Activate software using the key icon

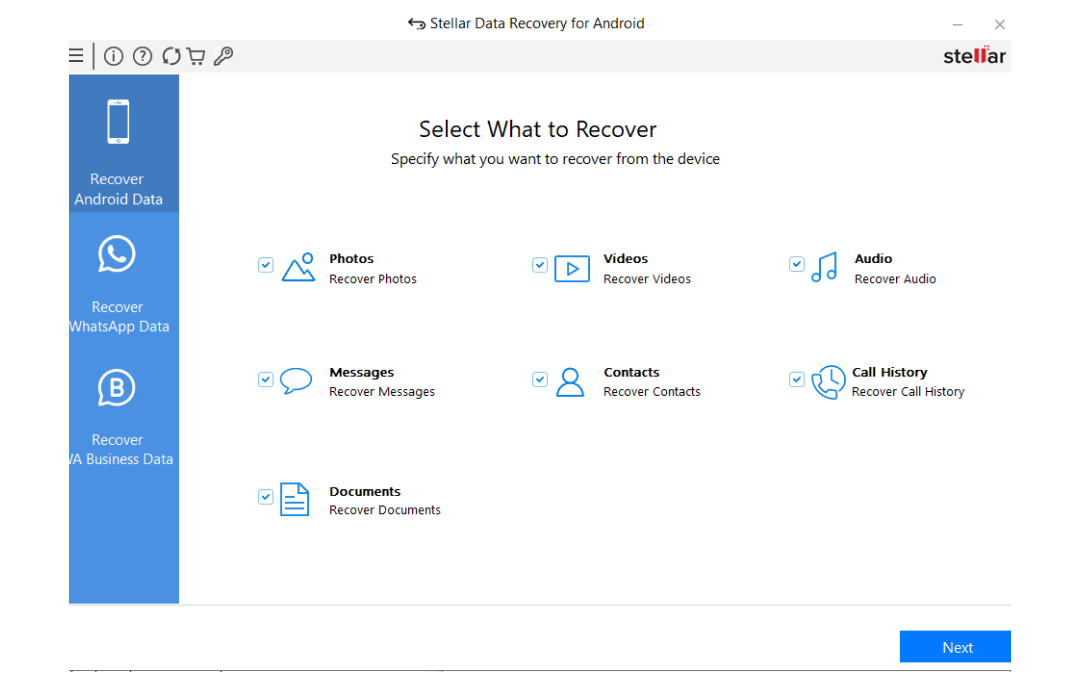pos(223,56)
